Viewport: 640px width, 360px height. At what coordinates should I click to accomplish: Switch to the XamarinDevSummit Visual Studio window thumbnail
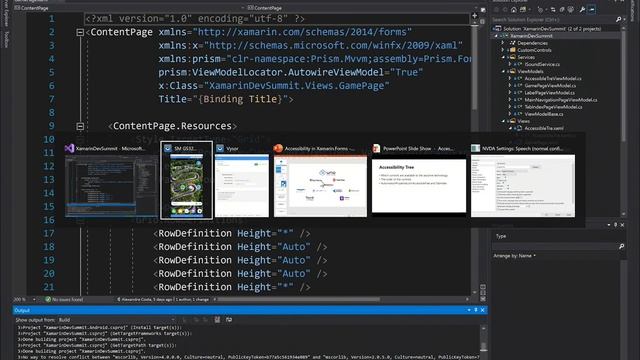(111, 186)
